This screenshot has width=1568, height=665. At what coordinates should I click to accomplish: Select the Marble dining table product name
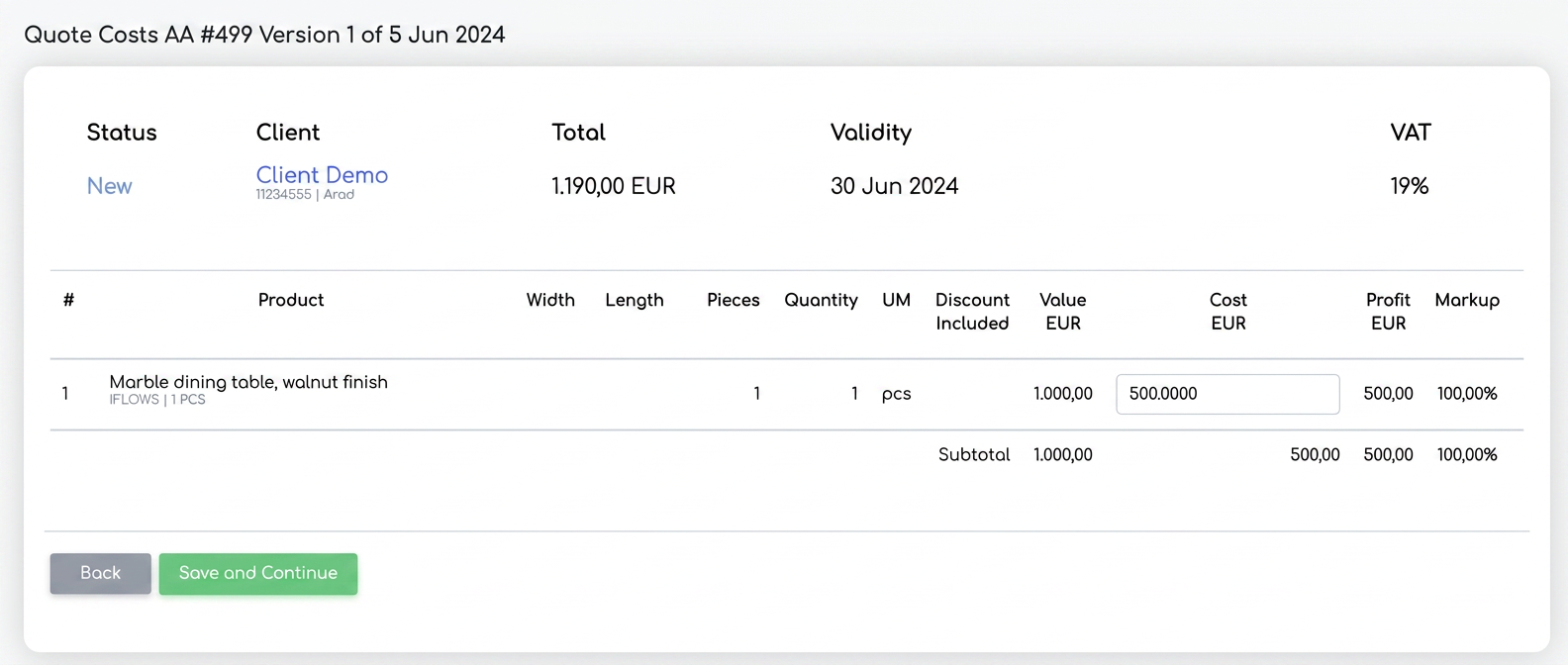(x=248, y=382)
